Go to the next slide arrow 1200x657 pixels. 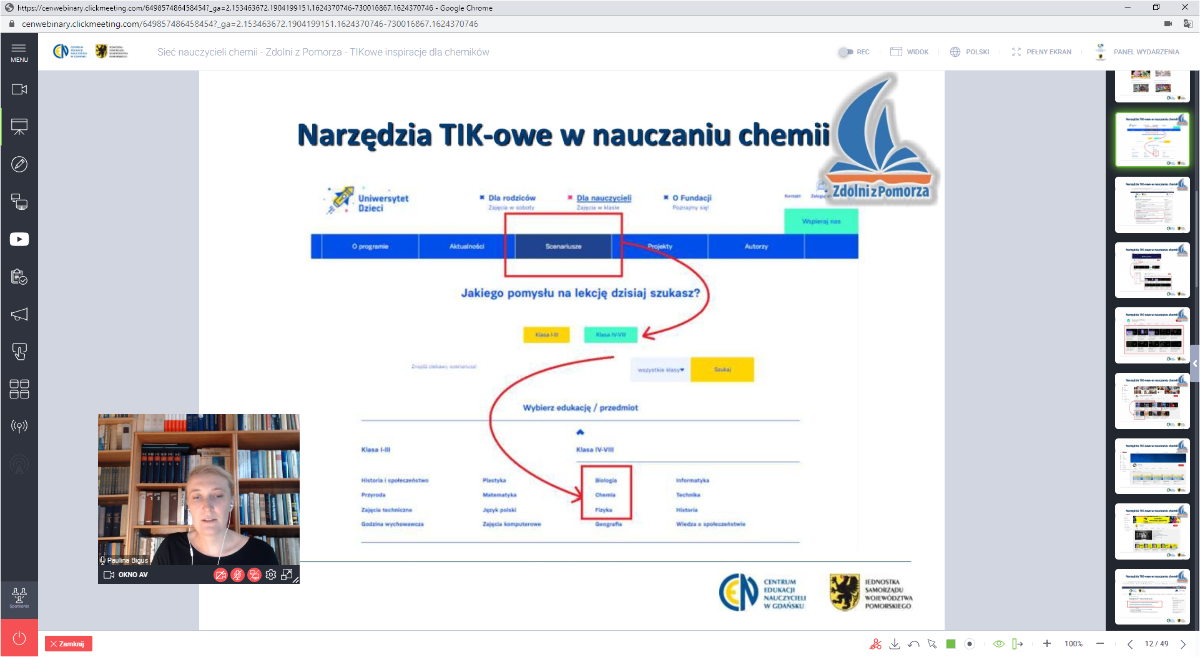pos(1185,644)
